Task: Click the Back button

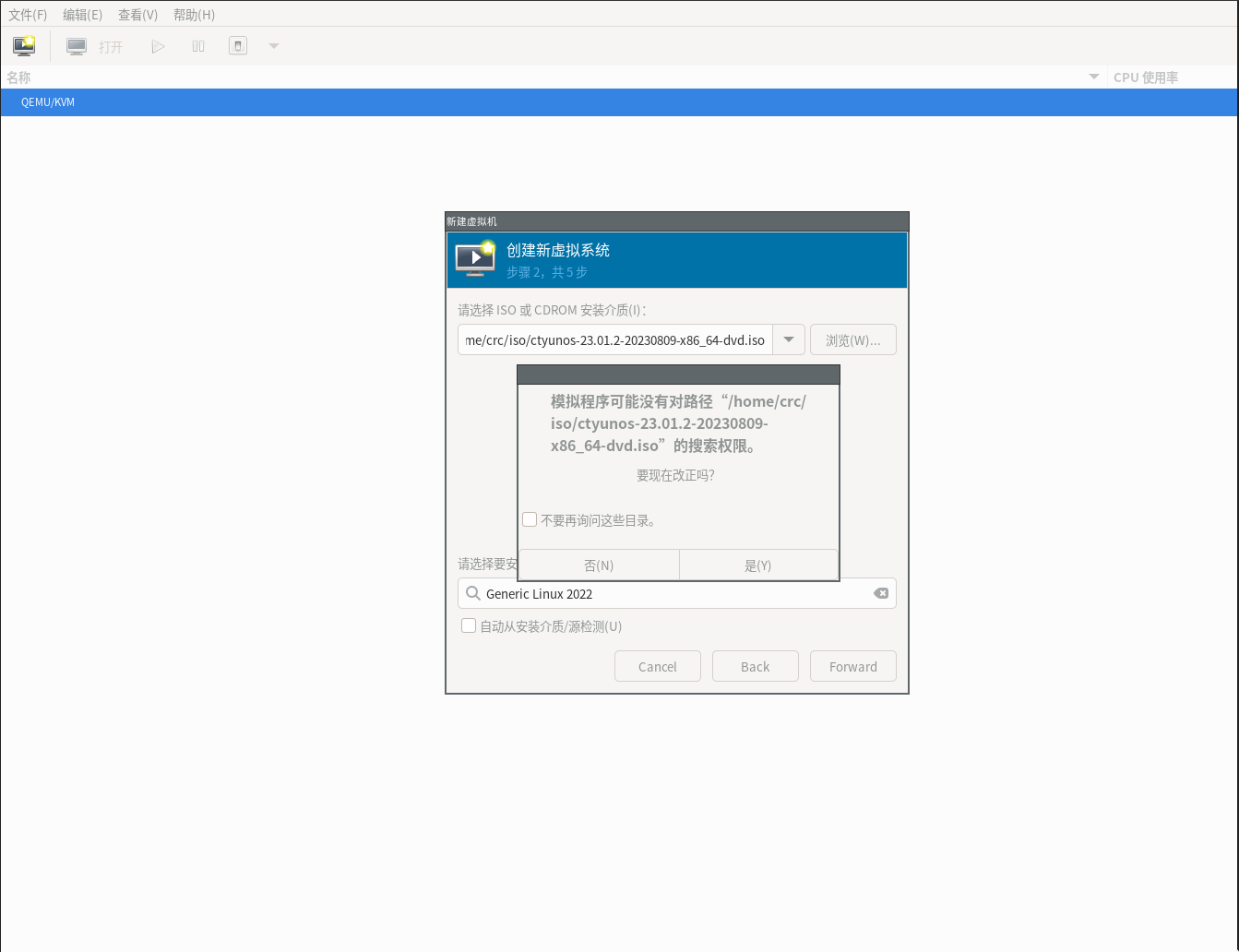Action: pyautogui.click(x=756, y=666)
